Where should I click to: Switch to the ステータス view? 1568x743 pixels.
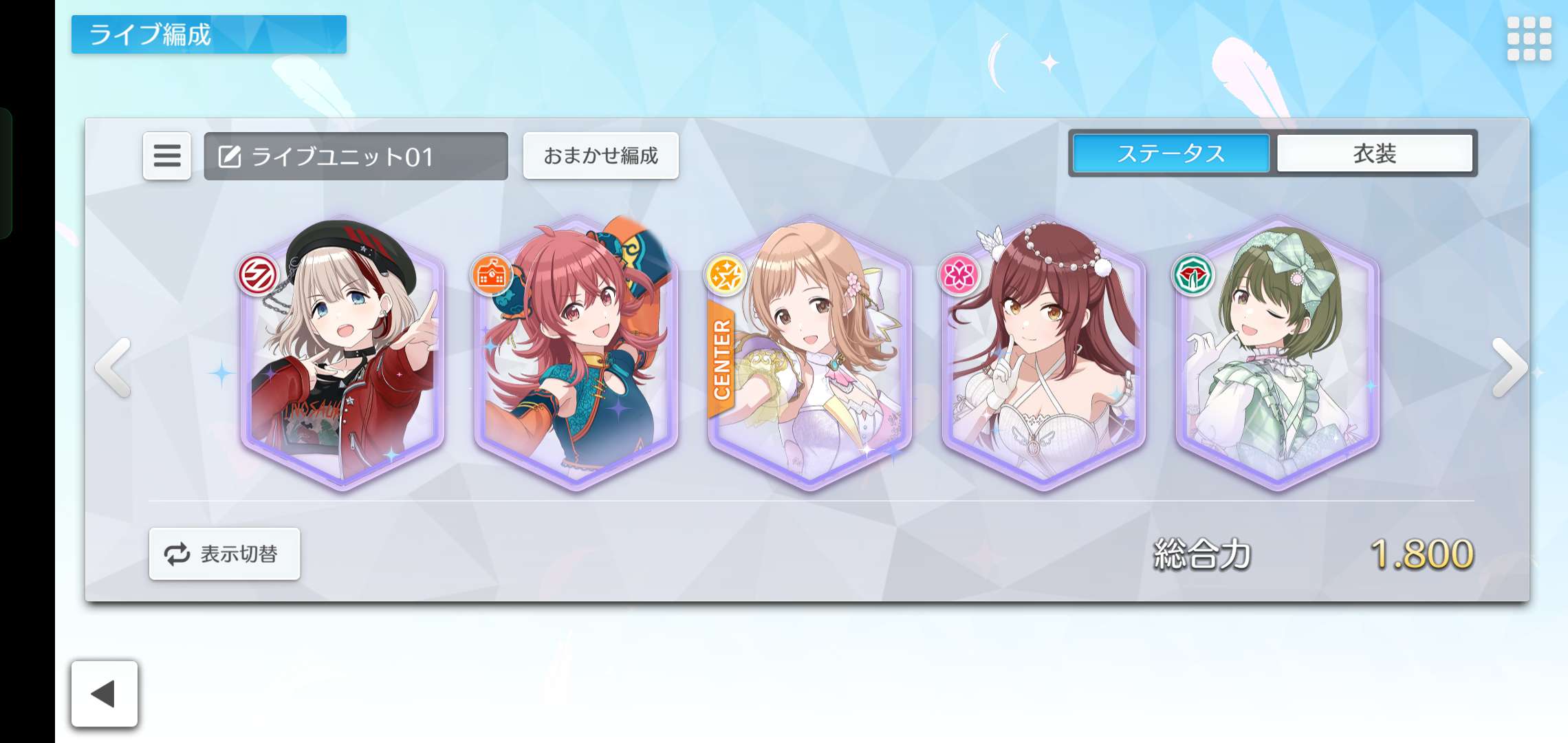coord(1170,153)
